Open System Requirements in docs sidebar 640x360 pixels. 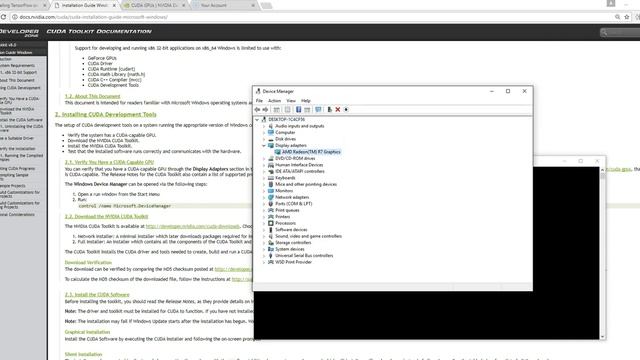[17, 66]
